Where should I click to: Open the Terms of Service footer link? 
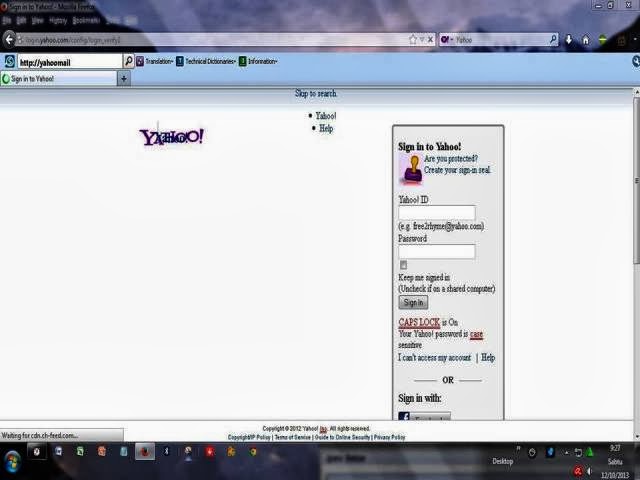click(292, 437)
